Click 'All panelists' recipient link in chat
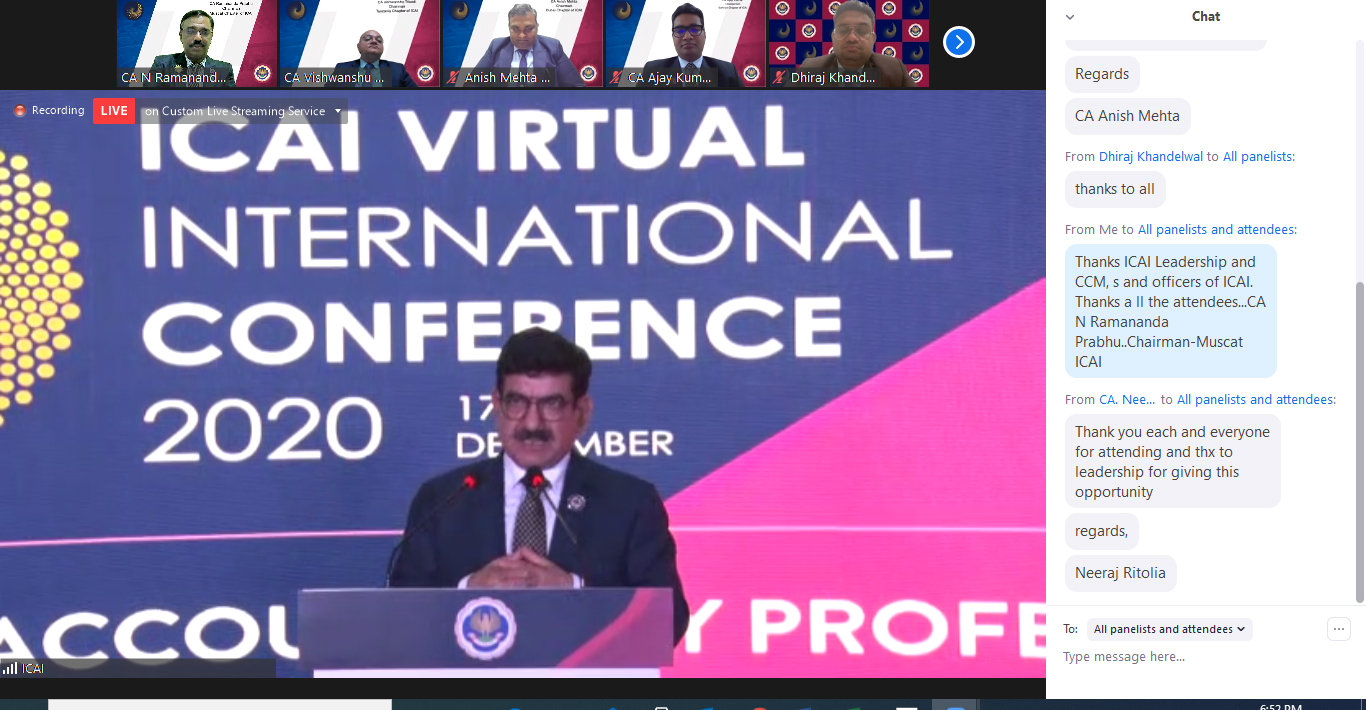Image resolution: width=1366 pixels, height=710 pixels. tap(1259, 157)
